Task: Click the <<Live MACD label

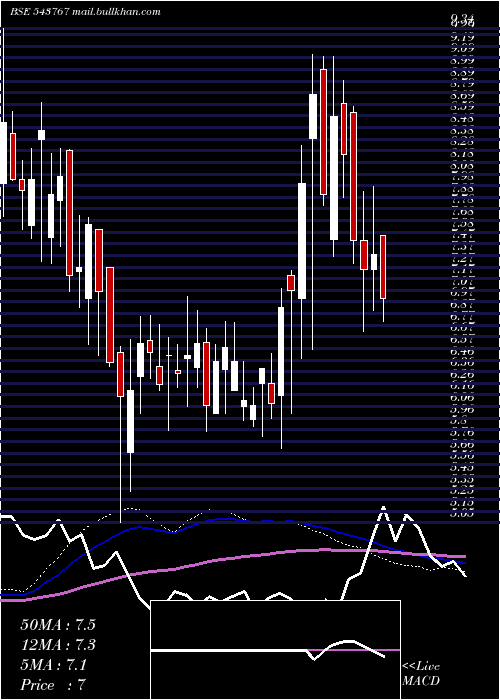Action: click(x=421, y=674)
